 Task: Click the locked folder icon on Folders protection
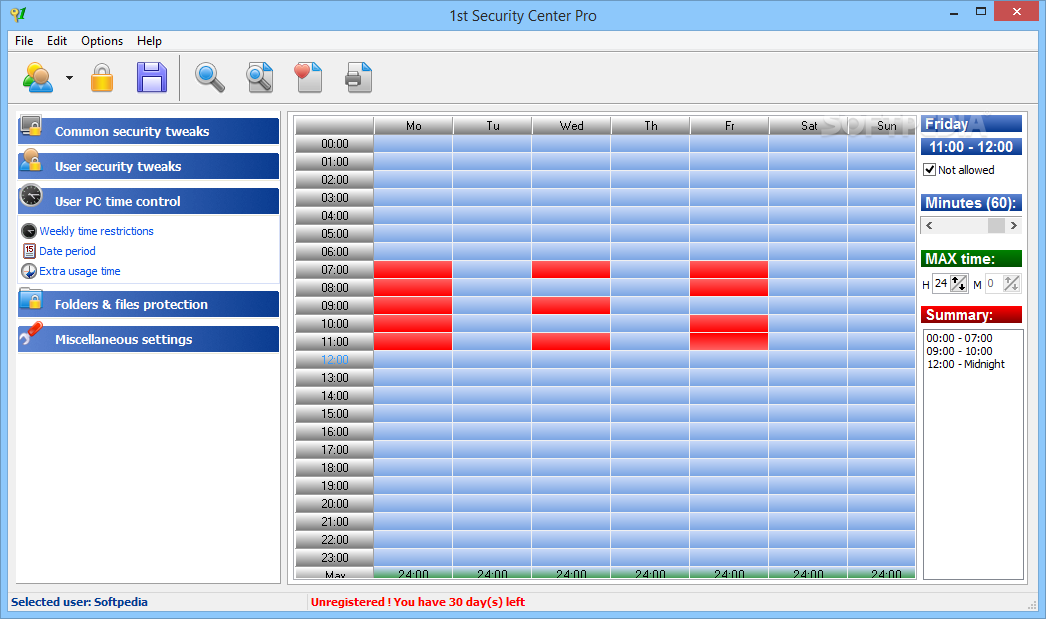pyautogui.click(x=31, y=299)
